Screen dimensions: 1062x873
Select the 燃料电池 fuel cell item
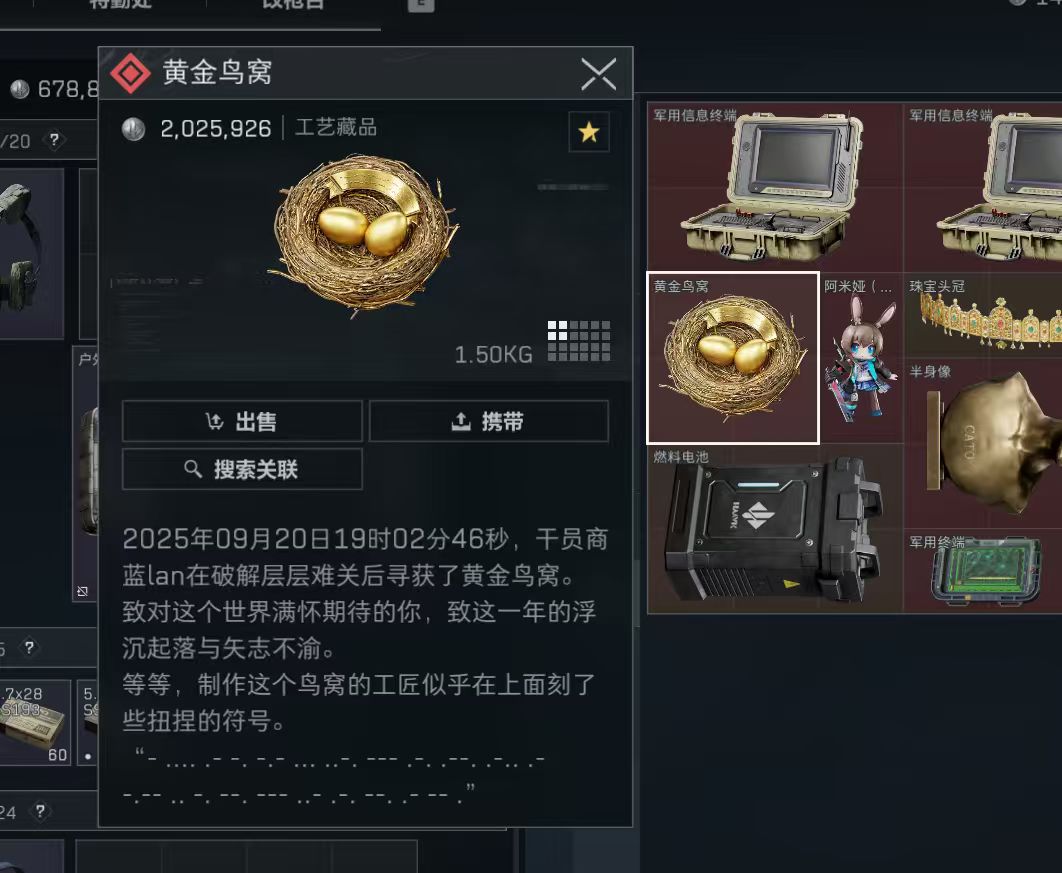[x=775, y=529]
